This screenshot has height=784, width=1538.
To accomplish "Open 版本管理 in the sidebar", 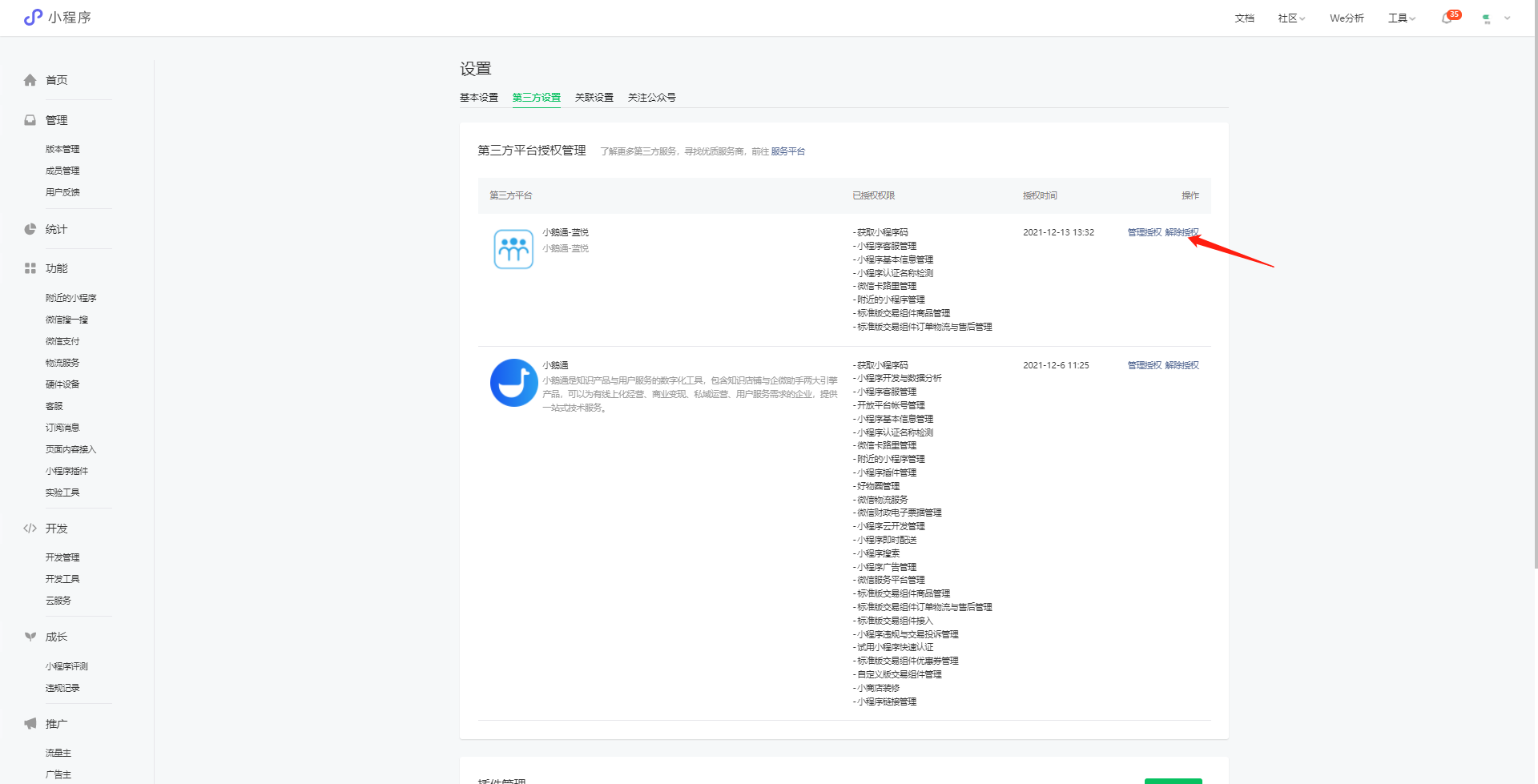I will click(x=62, y=149).
